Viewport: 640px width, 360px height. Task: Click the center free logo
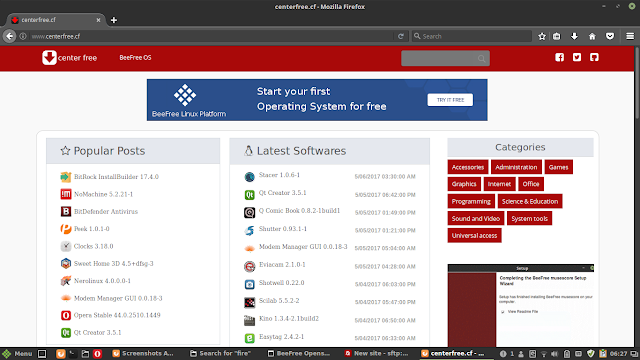click(x=69, y=58)
